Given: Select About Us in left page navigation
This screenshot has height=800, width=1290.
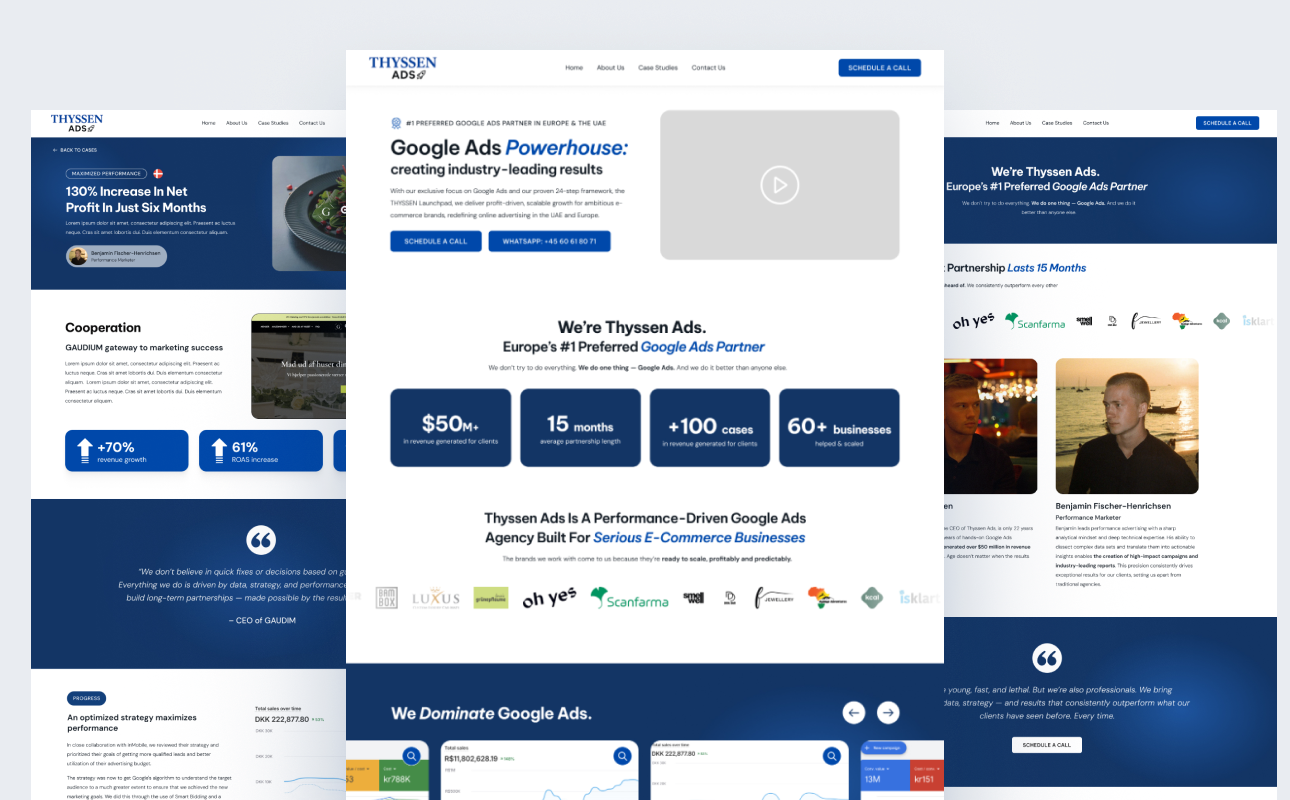Looking at the screenshot, I should point(236,123).
